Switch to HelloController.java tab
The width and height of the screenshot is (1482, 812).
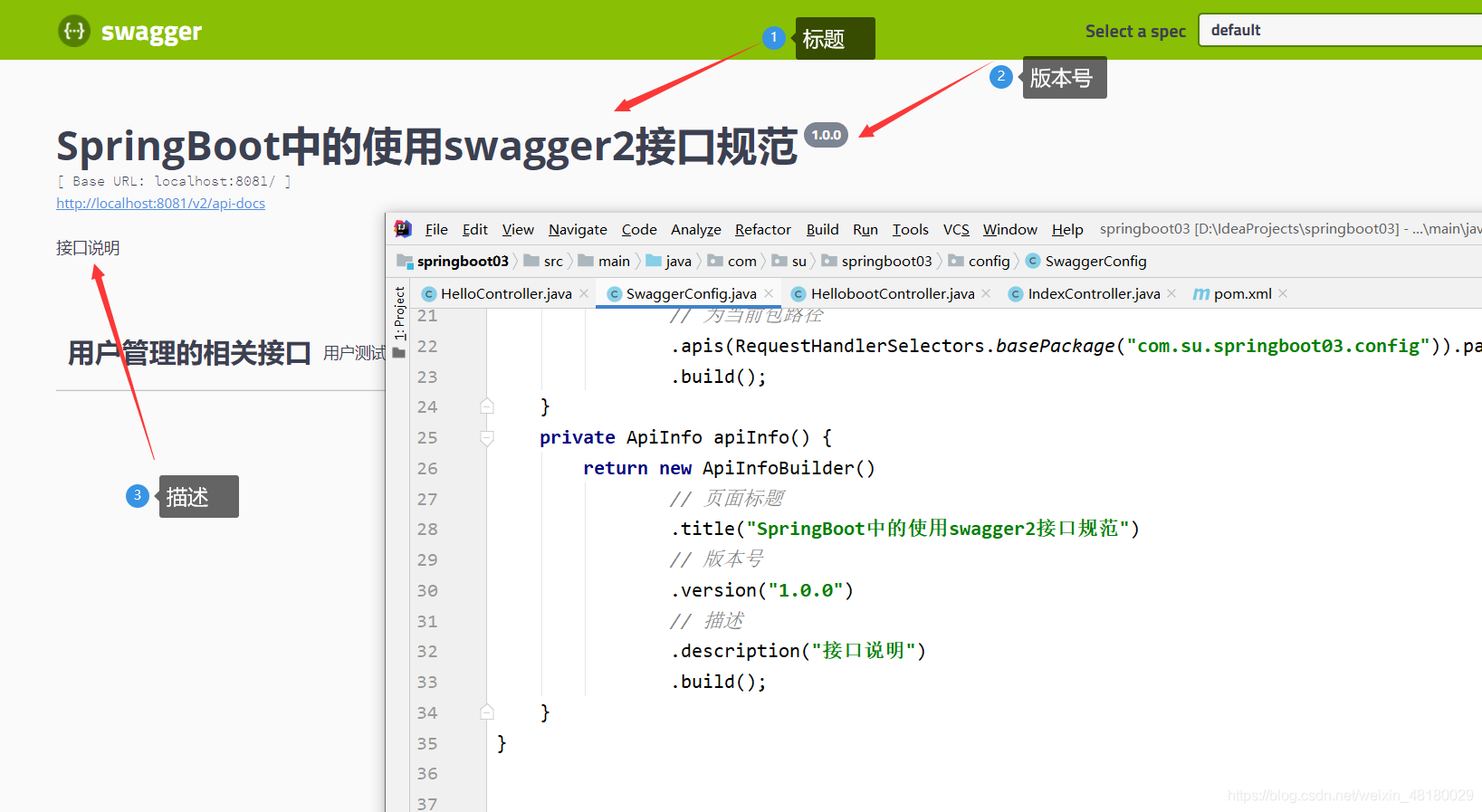pyautogui.click(x=505, y=293)
